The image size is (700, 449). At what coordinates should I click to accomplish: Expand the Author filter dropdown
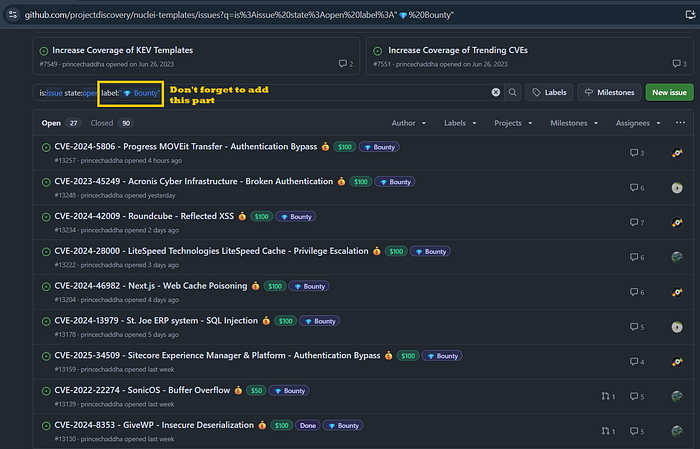[x=408, y=123]
